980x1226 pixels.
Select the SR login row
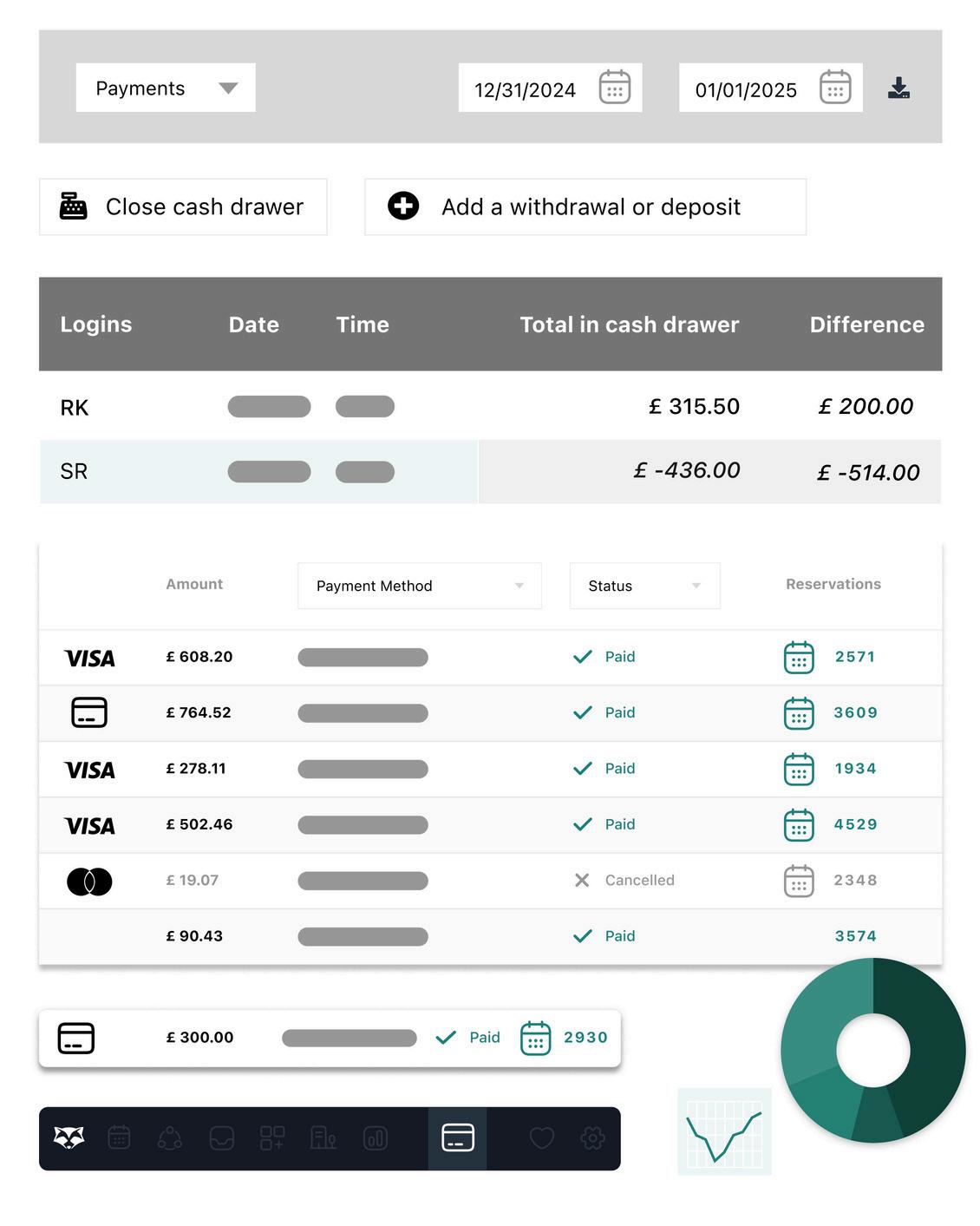pyautogui.click(x=74, y=471)
